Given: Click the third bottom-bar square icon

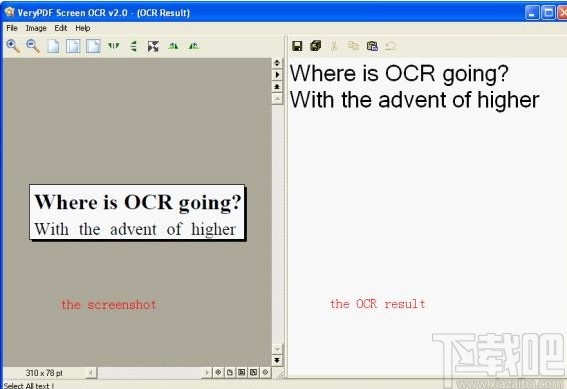Looking at the screenshot, I should click(x=242, y=372).
